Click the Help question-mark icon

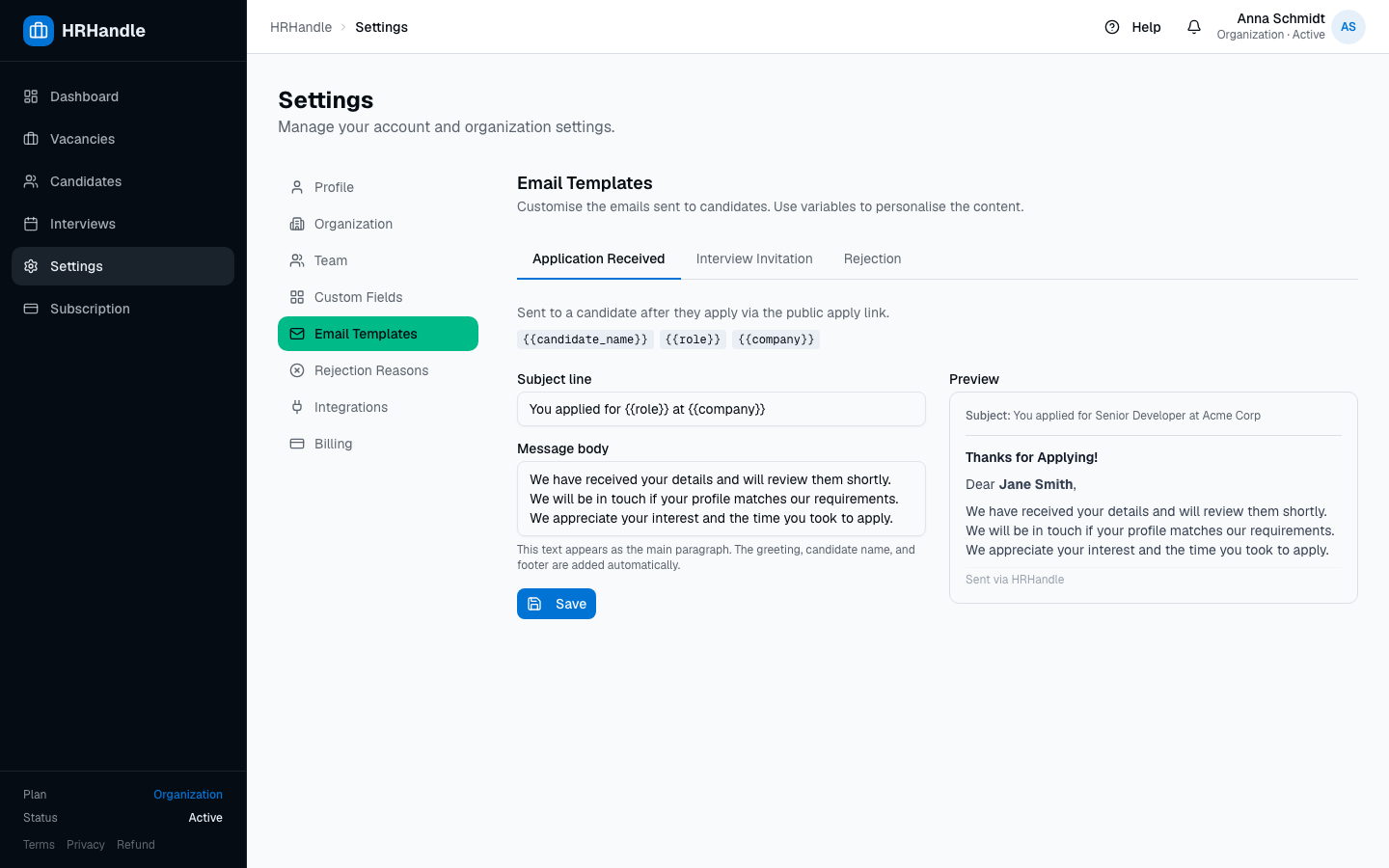click(1112, 27)
